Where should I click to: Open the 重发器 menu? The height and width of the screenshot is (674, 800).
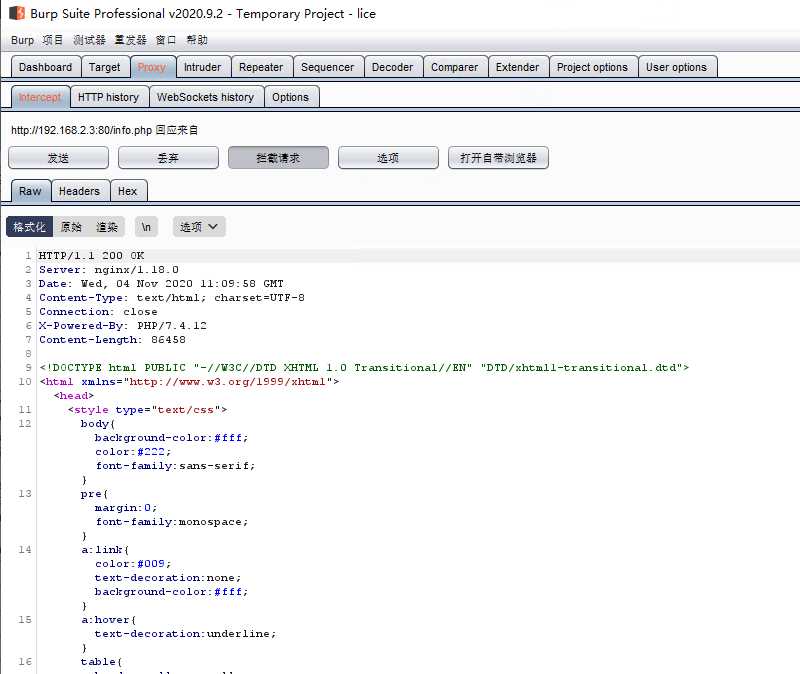[x=131, y=40]
